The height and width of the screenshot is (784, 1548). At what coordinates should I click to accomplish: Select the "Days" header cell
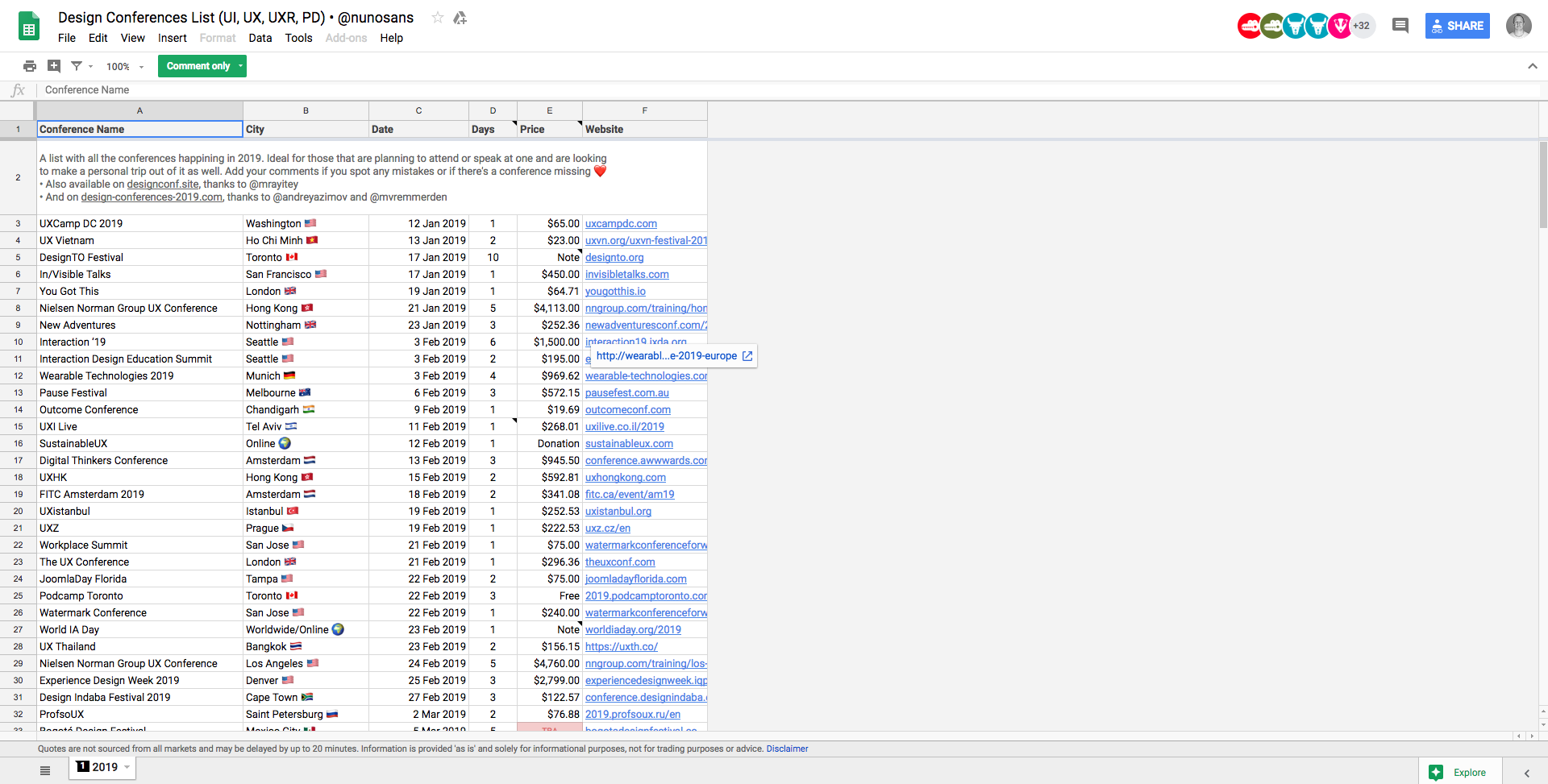coord(493,129)
